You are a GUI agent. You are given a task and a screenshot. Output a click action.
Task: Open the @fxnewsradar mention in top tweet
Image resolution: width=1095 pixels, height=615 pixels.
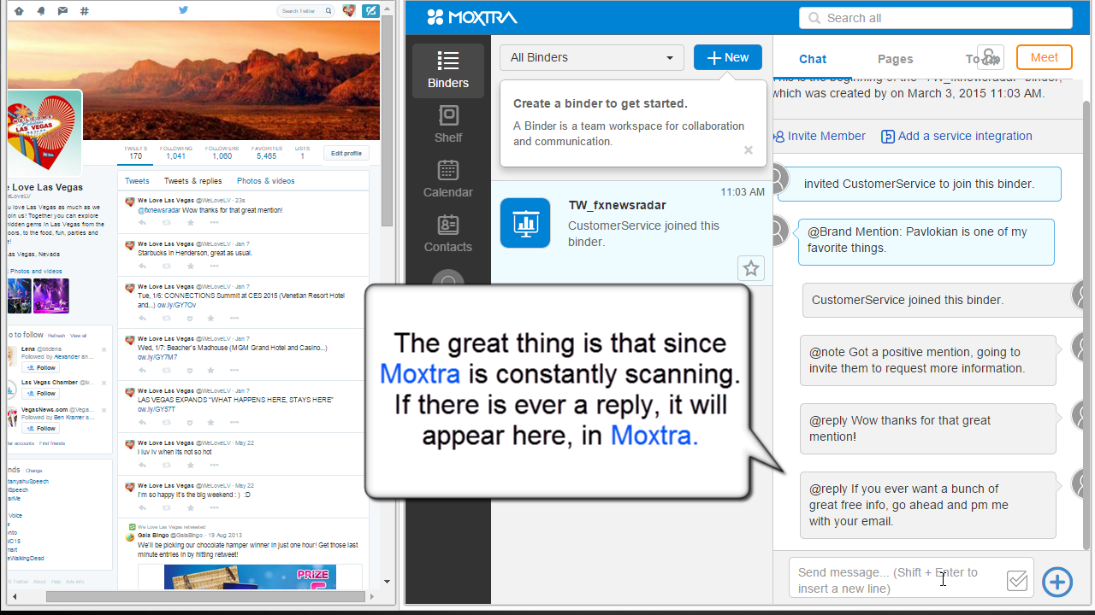pyautogui.click(x=159, y=210)
